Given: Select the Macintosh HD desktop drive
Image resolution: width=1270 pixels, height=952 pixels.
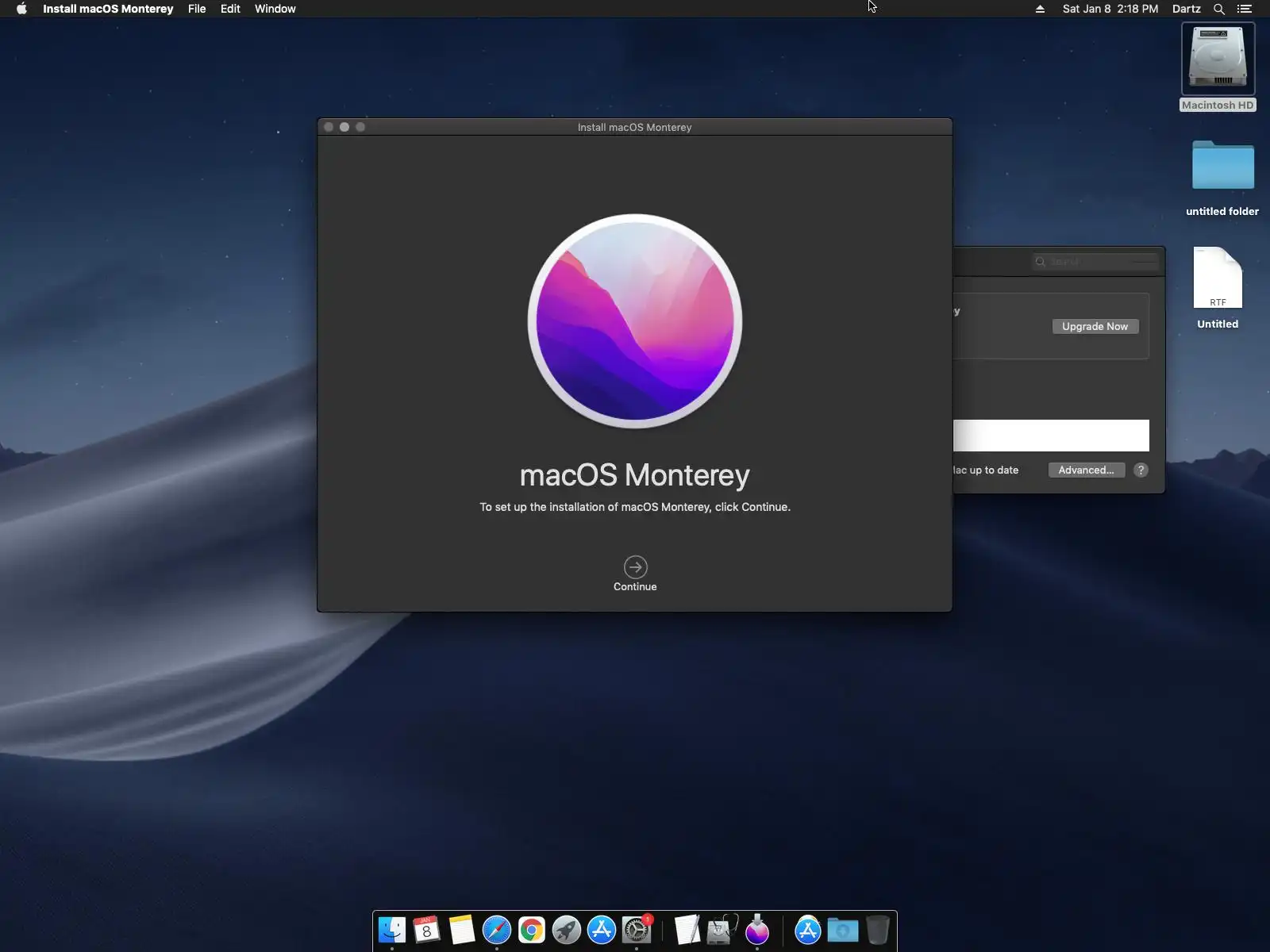Looking at the screenshot, I should click(x=1218, y=67).
